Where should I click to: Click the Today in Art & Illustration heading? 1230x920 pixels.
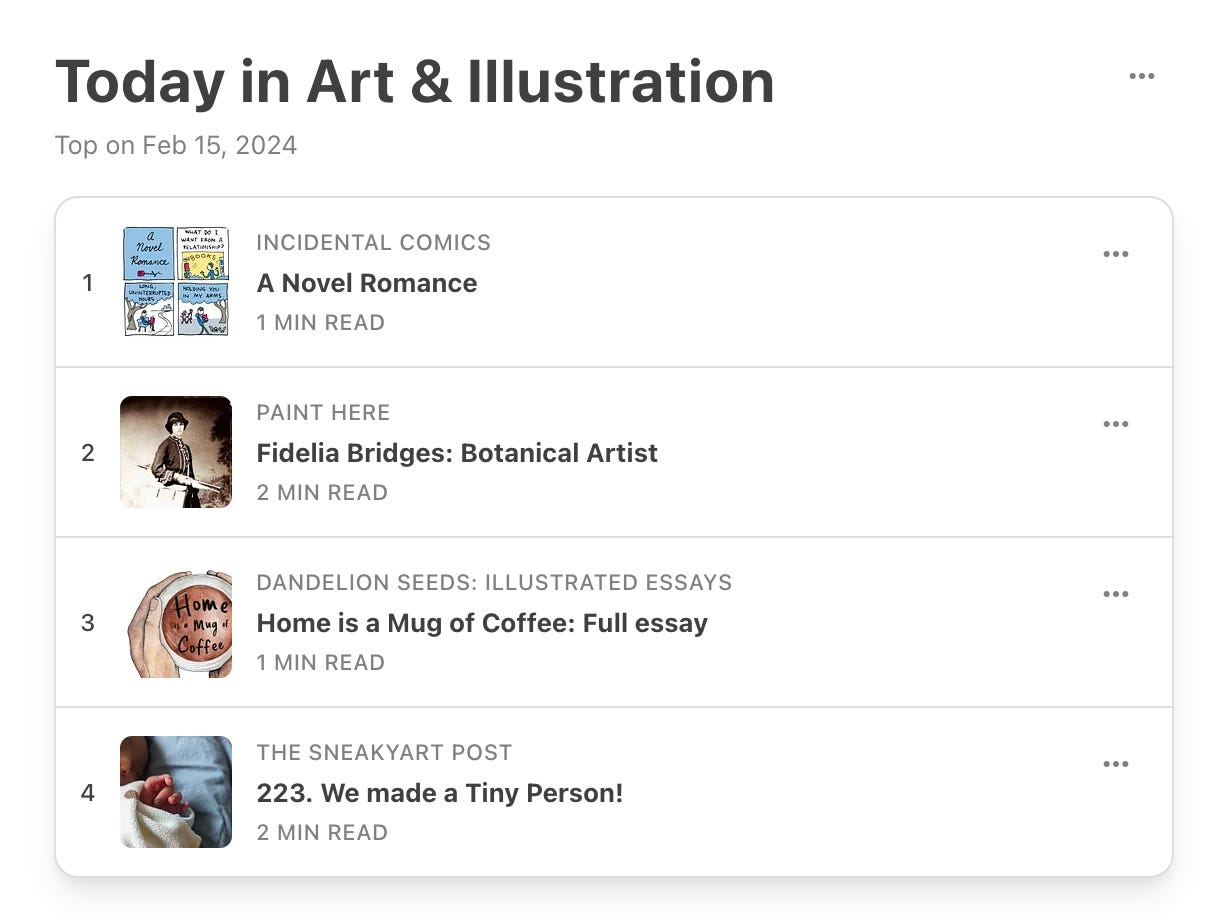point(415,82)
